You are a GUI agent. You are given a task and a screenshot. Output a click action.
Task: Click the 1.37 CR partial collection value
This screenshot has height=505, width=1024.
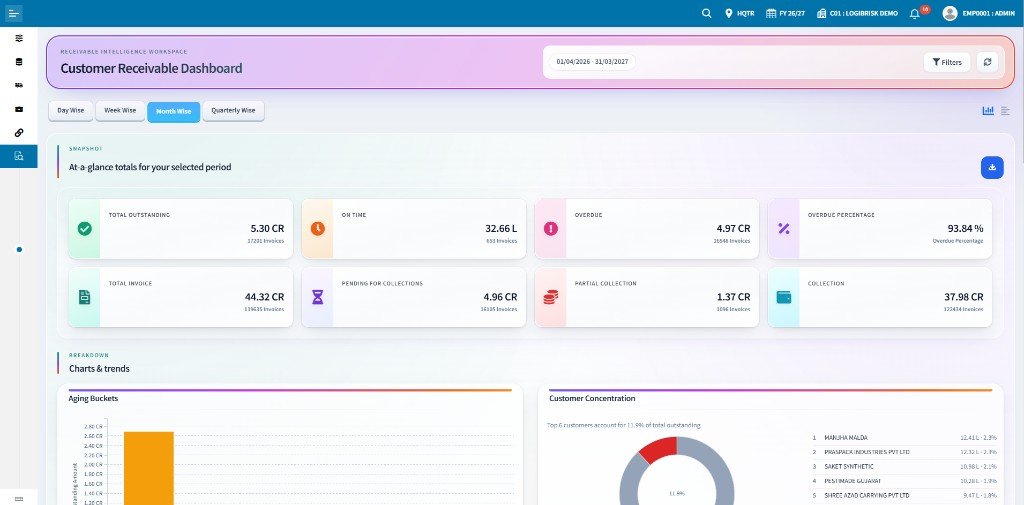[733, 297]
